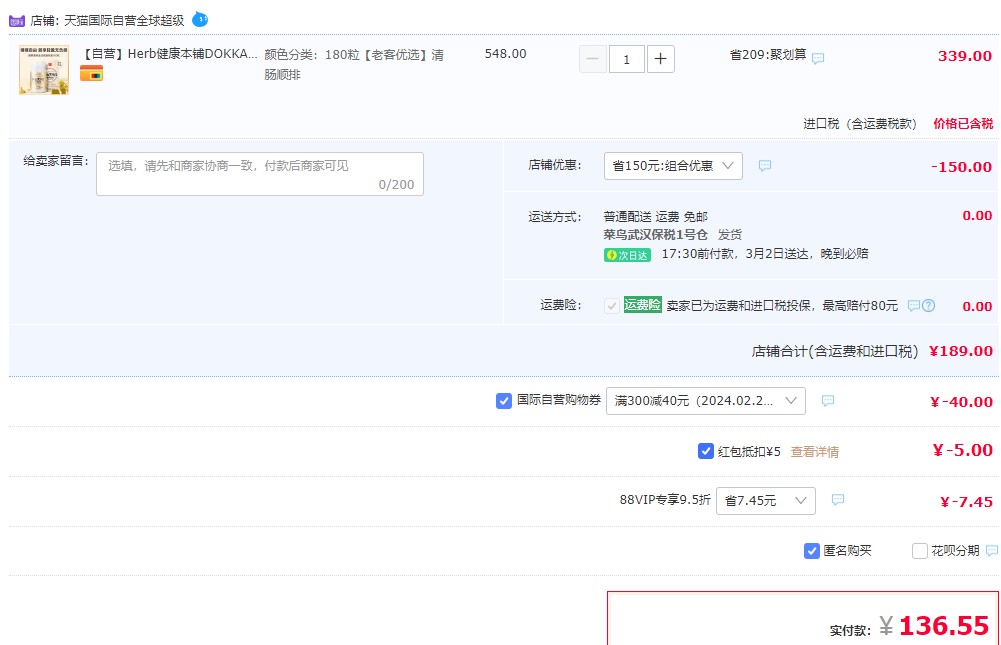This screenshot has width=1001, height=645.
Task: Click the Tmall shop icon beside 店铺
Action: coord(17,21)
